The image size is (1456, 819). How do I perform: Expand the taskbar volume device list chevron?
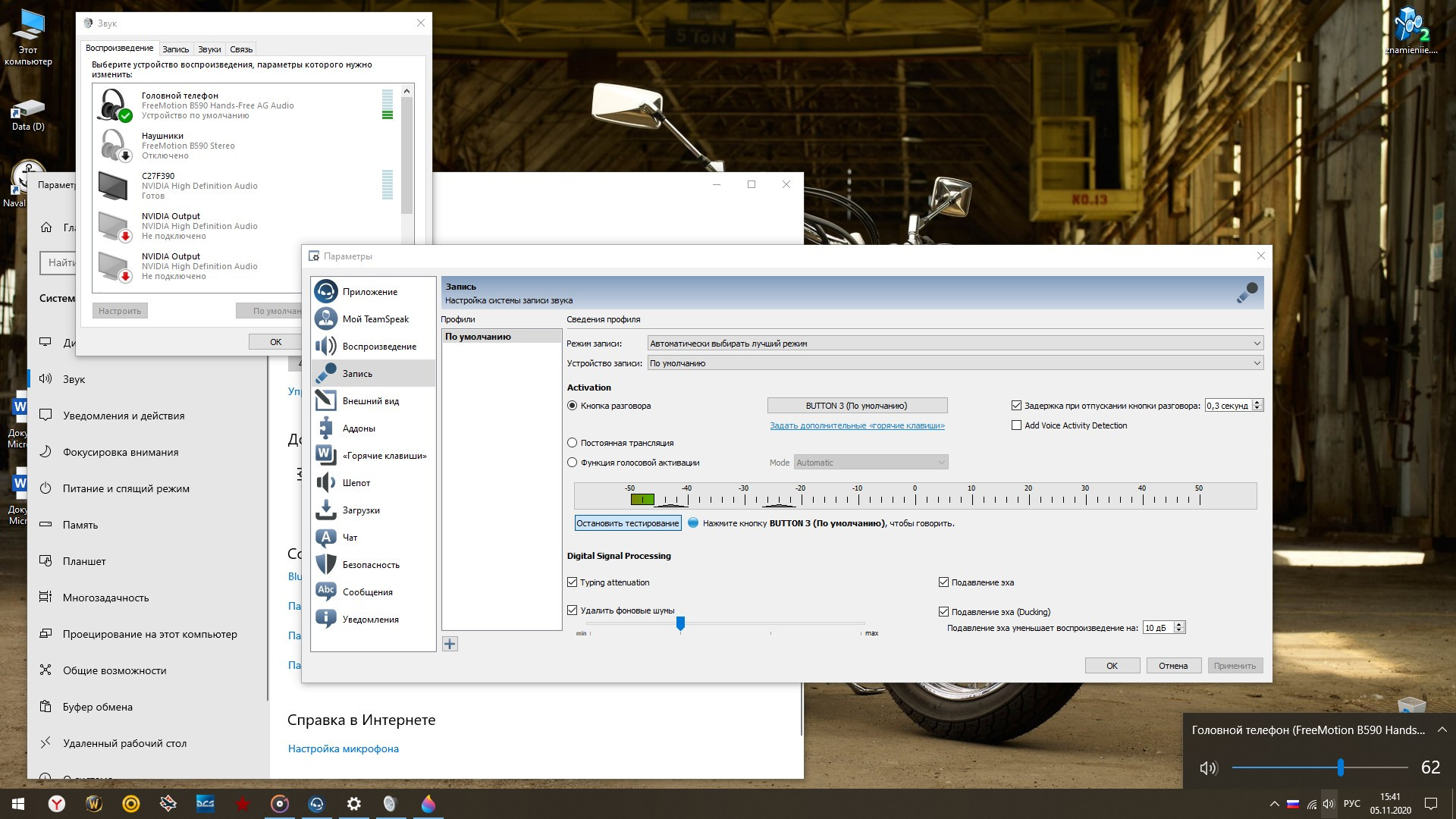[1442, 730]
